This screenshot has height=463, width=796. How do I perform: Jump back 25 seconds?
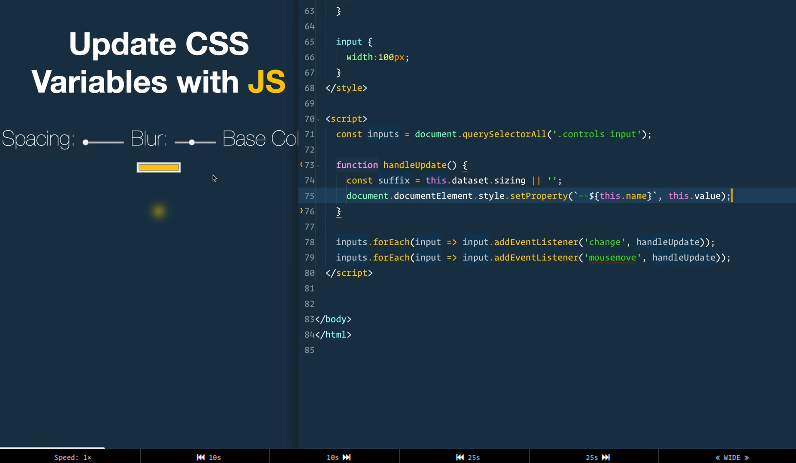pos(468,457)
